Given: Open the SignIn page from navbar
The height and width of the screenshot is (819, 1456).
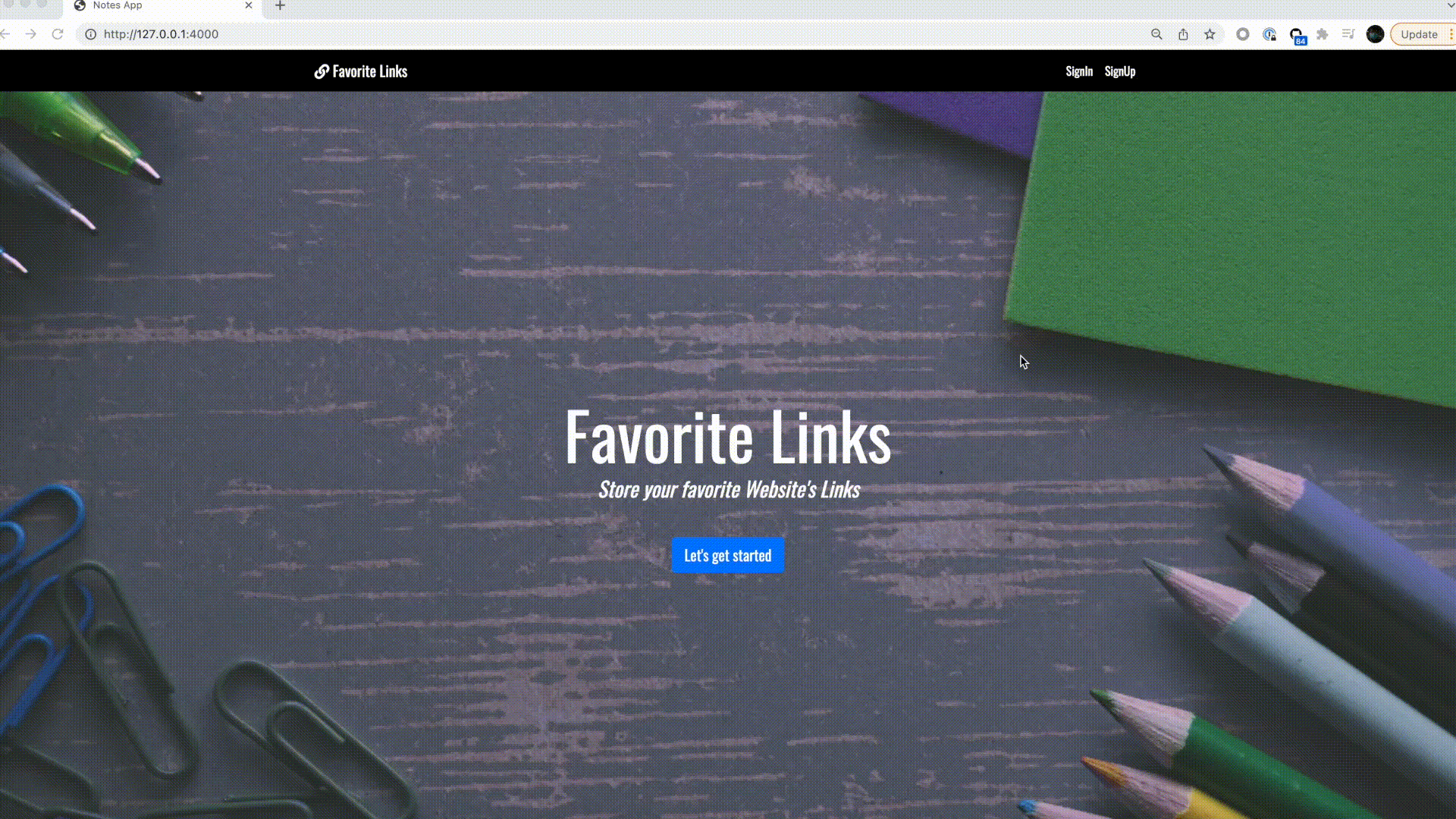Looking at the screenshot, I should click(x=1079, y=71).
